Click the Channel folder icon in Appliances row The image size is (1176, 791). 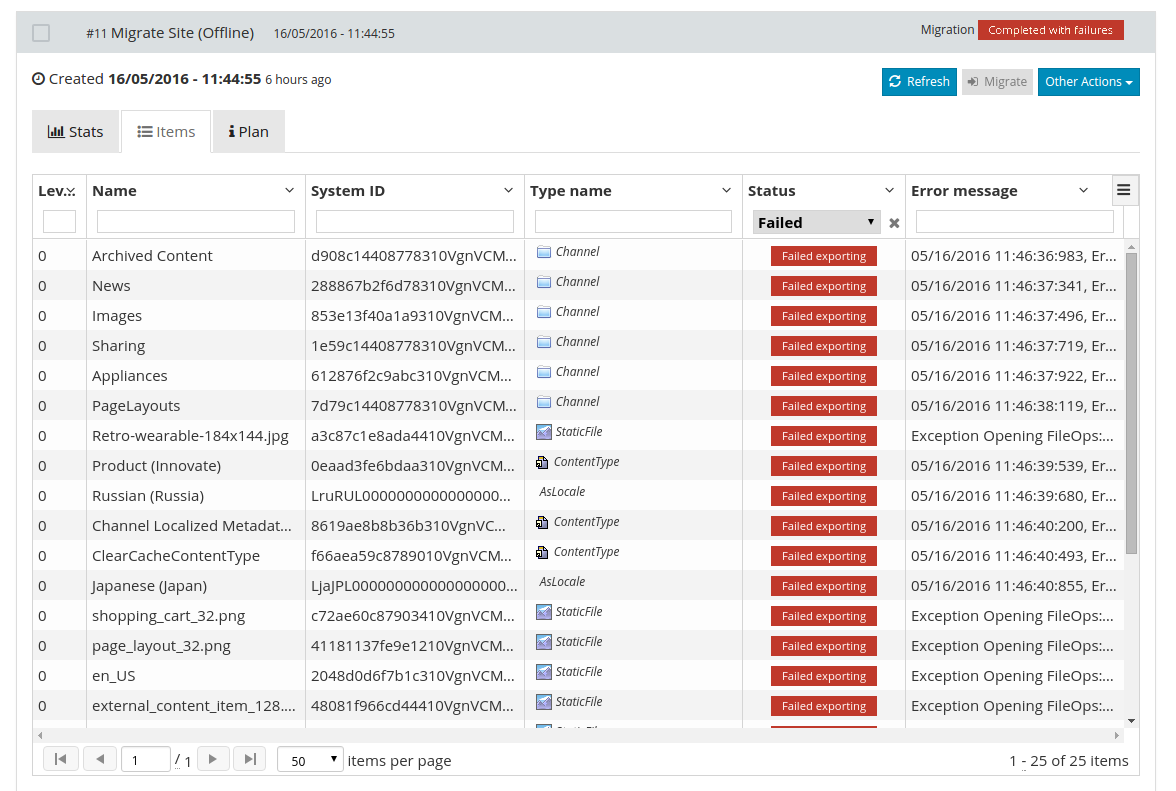point(544,372)
